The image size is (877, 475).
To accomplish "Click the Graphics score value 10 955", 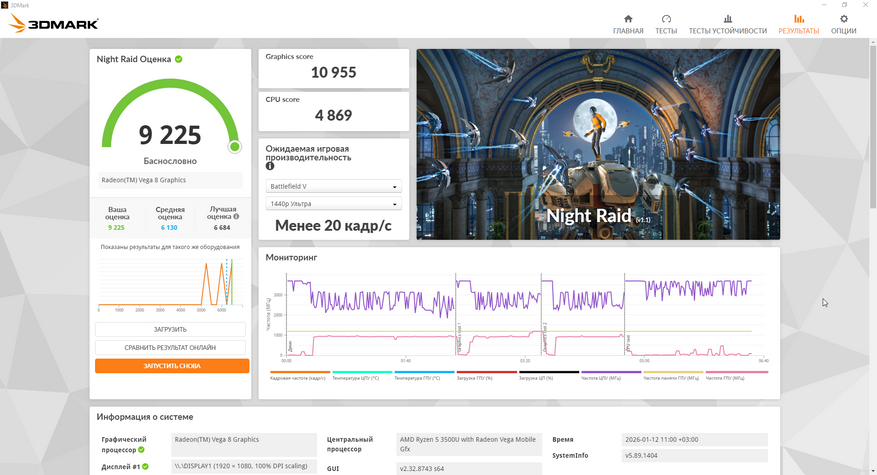I will 333,72.
